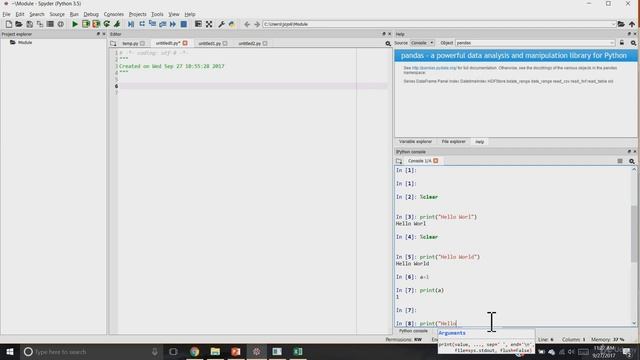640x360 pixels.
Task: Run the current cell
Action: (x=85, y=24)
